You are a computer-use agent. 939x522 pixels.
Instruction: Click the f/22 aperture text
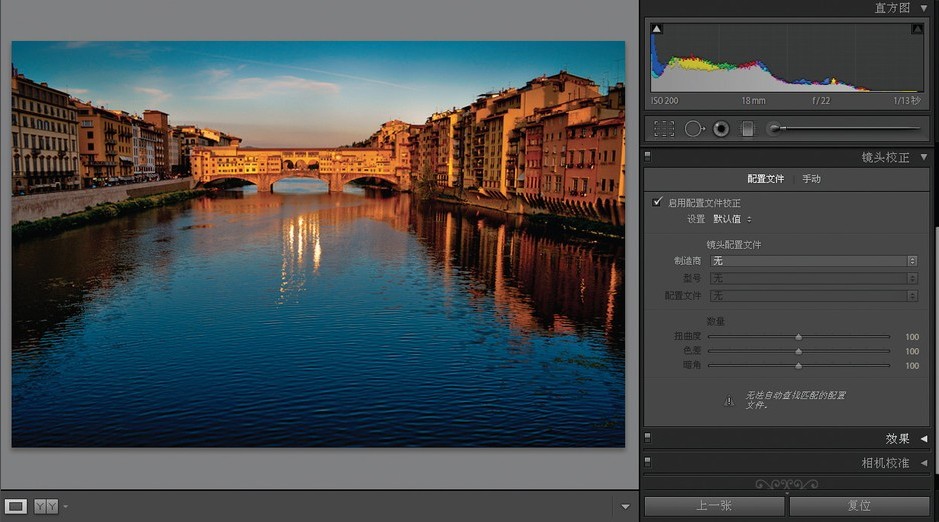tap(821, 101)
